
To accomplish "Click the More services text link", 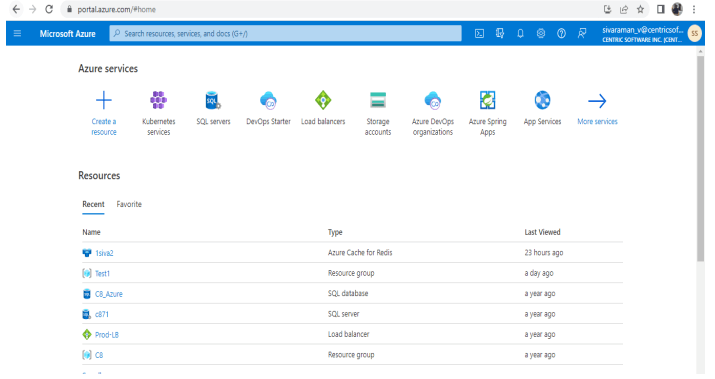I will click(x=597, y=122).
